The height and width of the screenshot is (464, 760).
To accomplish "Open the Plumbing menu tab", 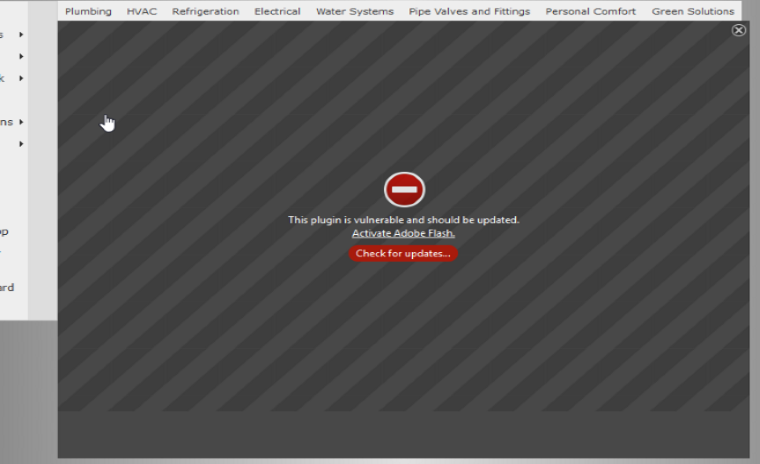I will point(88,11).
